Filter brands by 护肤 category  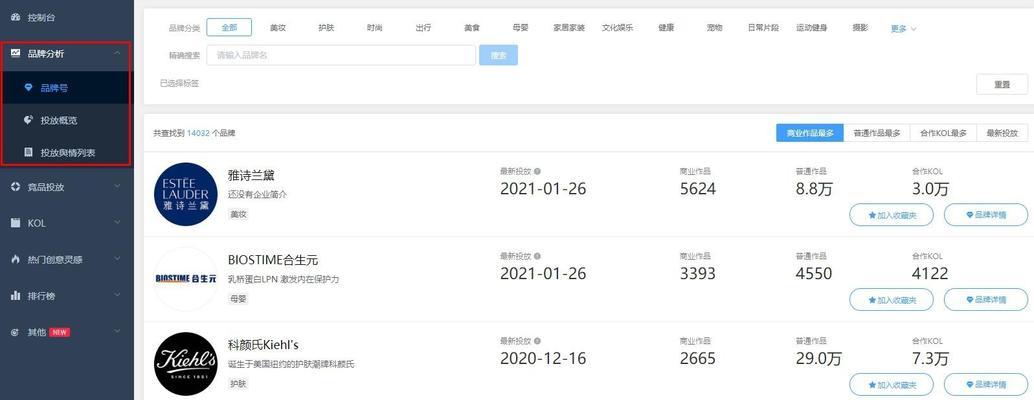[326, 28]
